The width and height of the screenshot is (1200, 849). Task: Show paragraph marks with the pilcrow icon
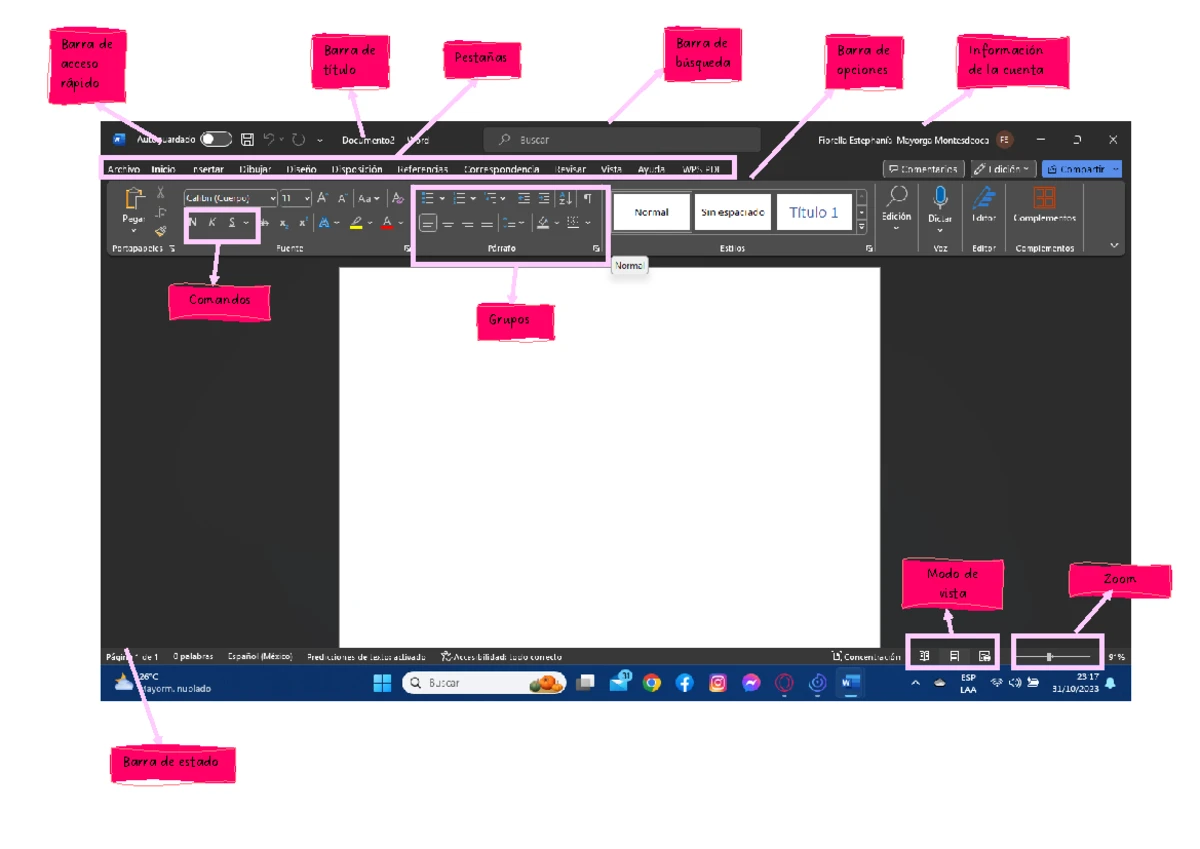[x=588, y=198]
